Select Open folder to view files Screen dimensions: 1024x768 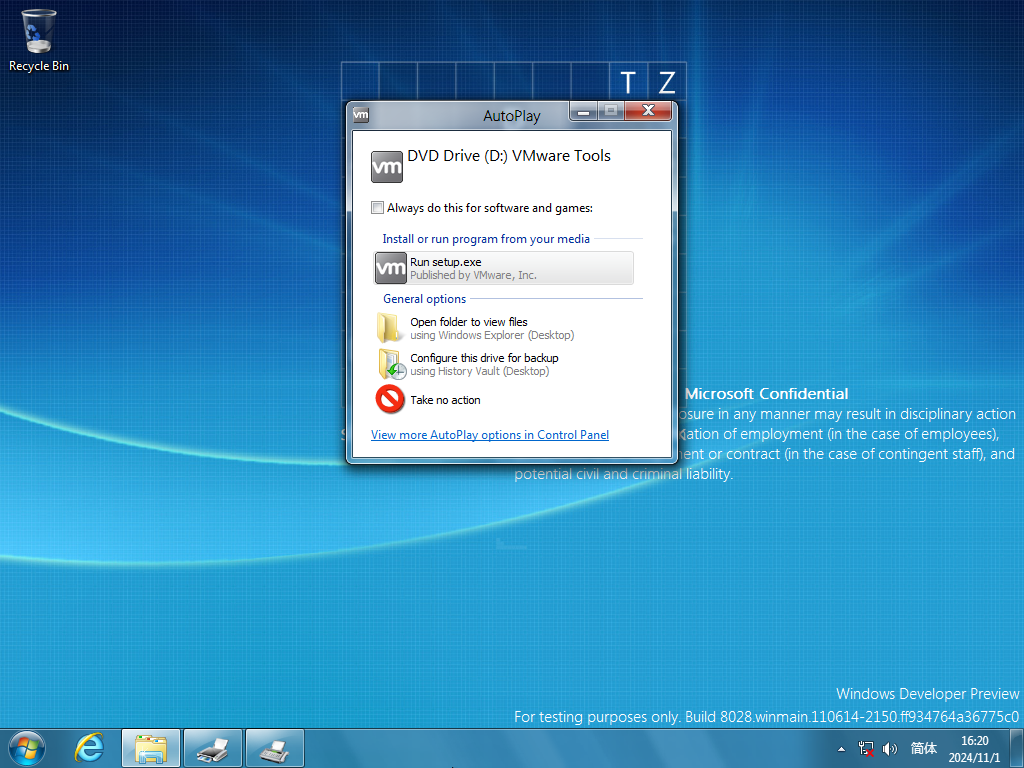(476, 328)
